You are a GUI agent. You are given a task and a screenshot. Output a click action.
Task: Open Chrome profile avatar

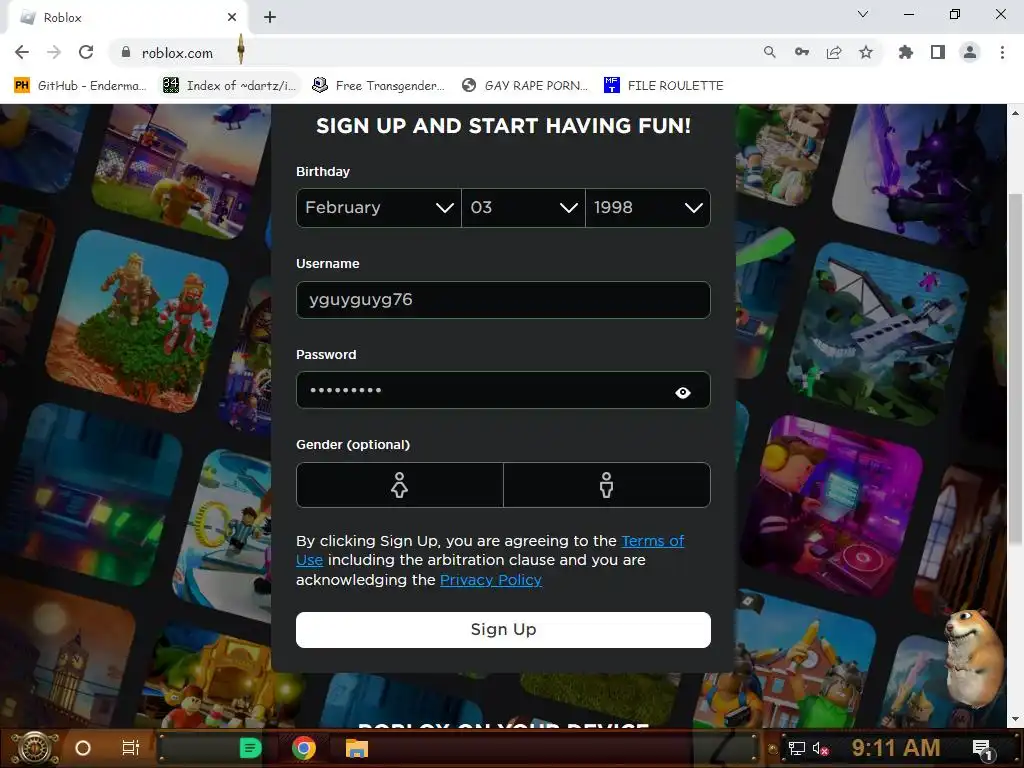[970, 52]
